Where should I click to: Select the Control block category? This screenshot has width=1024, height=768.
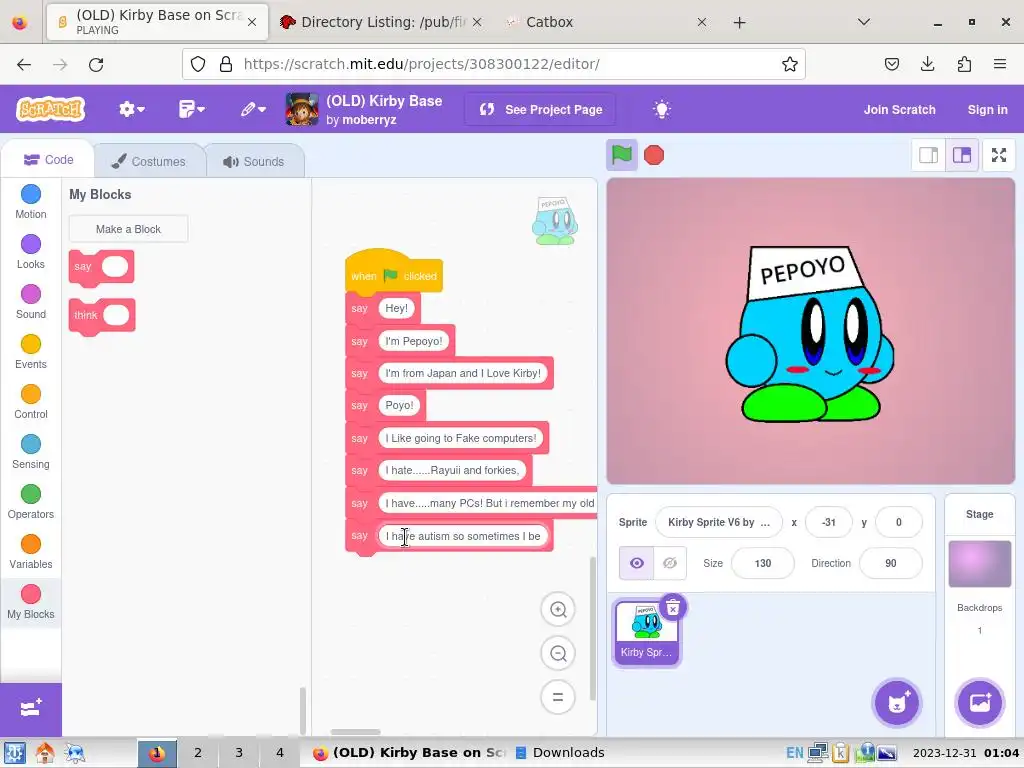tap(31, 402)
